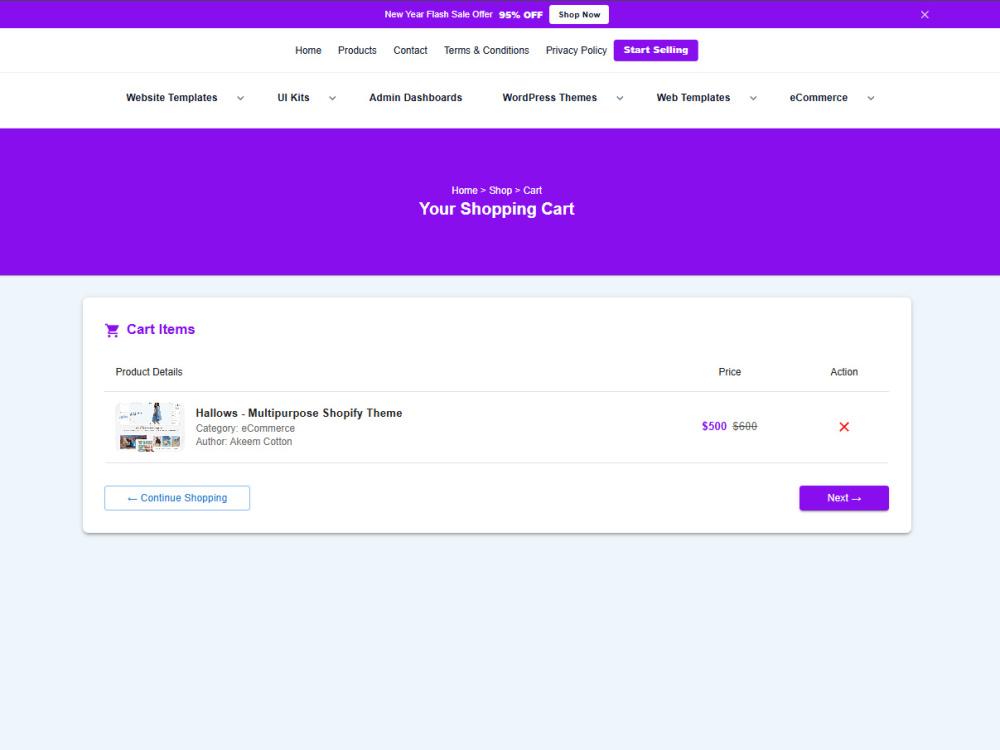Open the Products page
The image size is (1000, 750).
357,50
